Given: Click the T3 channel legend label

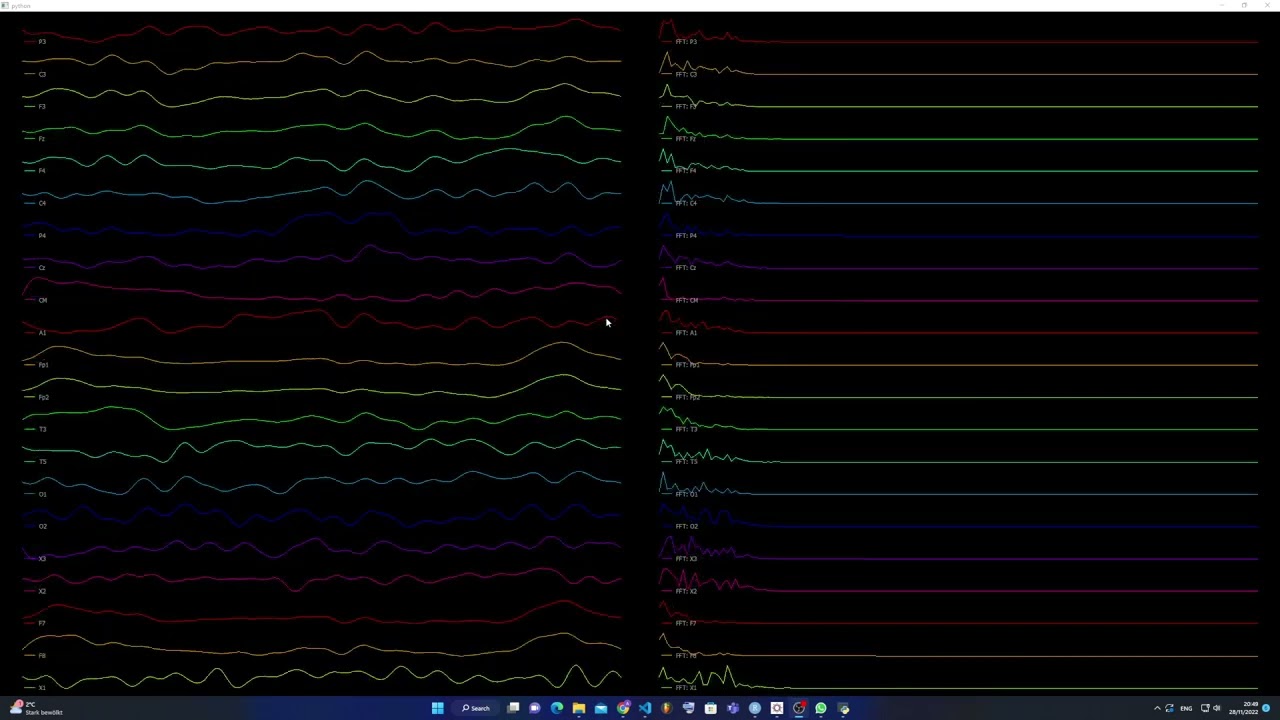Looking at the screenshot, I should [42, 429].
